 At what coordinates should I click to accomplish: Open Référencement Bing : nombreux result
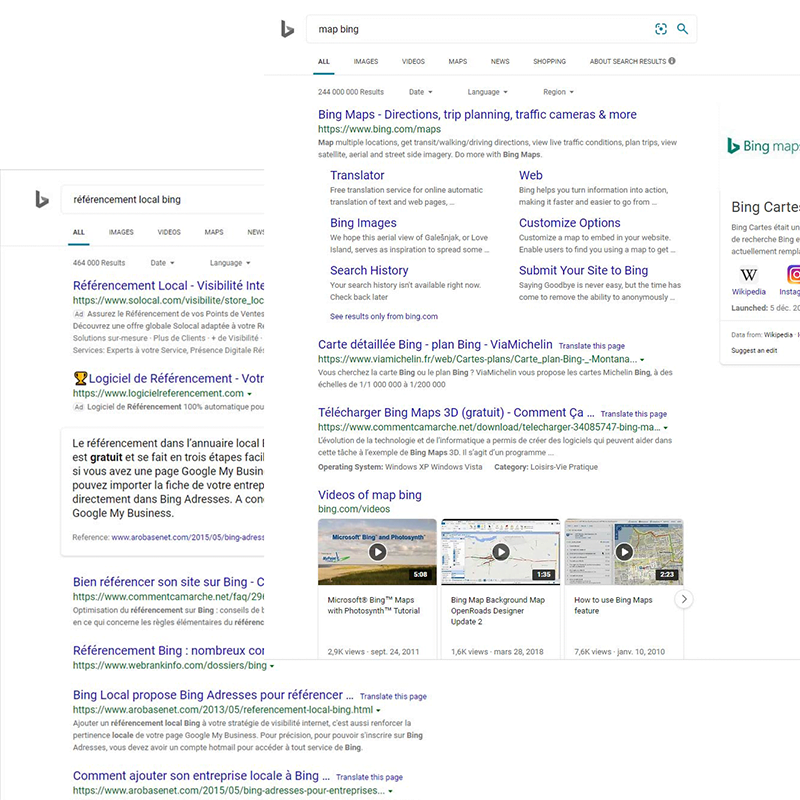(168, 651)
